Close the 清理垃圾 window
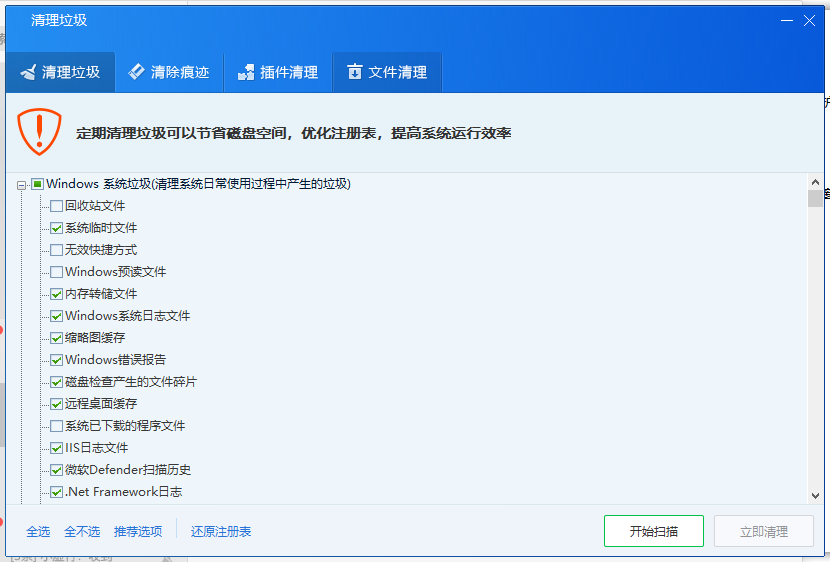830x562 pixels. click(809, 21)
